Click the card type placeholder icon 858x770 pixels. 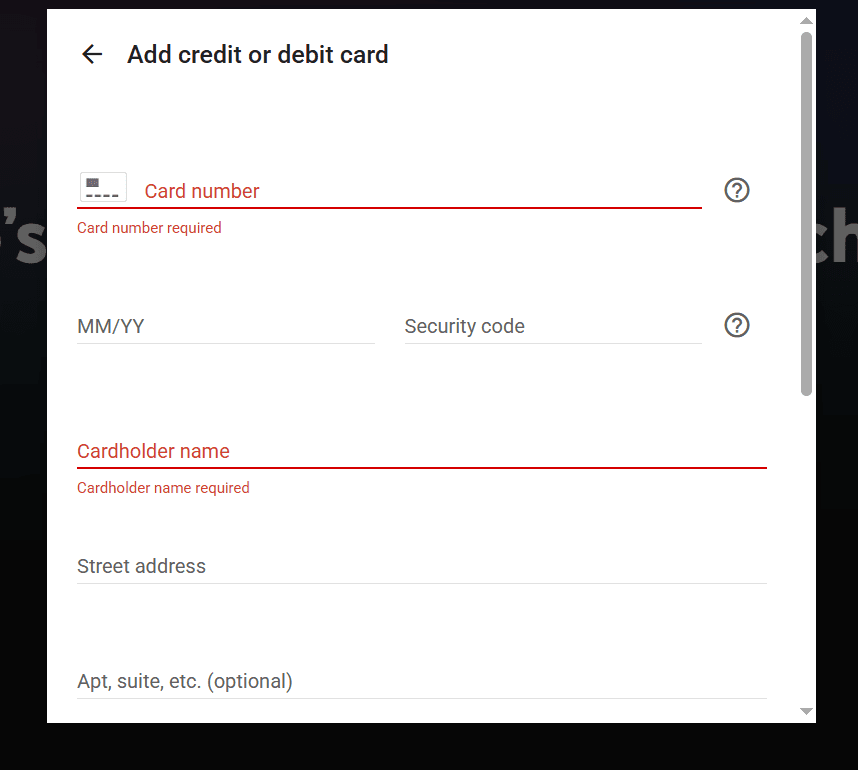103,187
